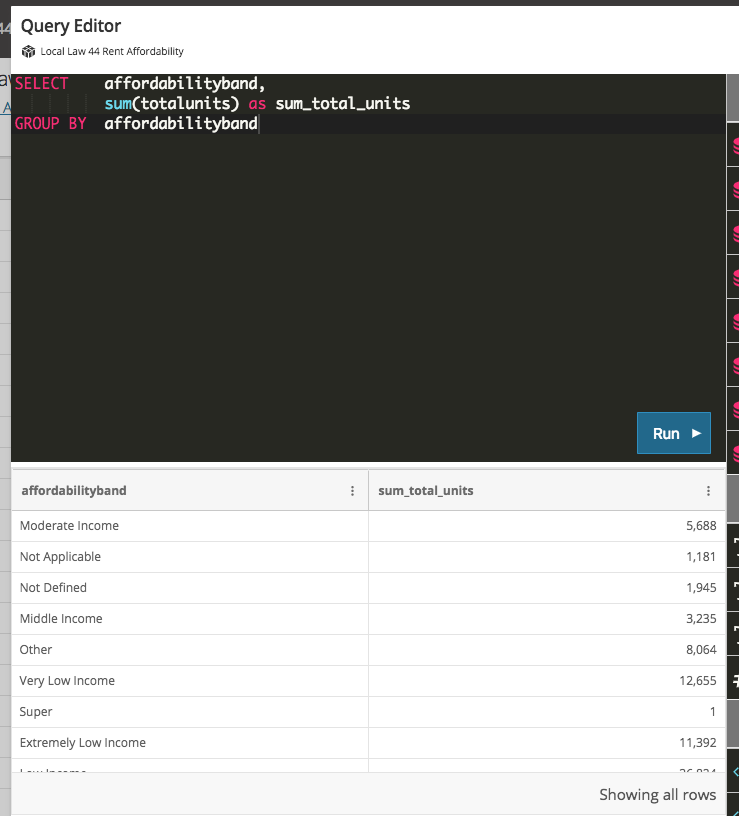Click the Query Editor title
Screen dimensions: 739x816
[x=71, y=26]
